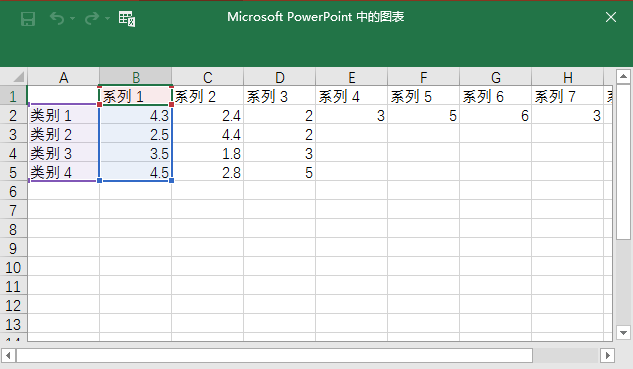Screen dimensions: 633x369
Task: Select row 6 header
Action: (x=13, y=191)
